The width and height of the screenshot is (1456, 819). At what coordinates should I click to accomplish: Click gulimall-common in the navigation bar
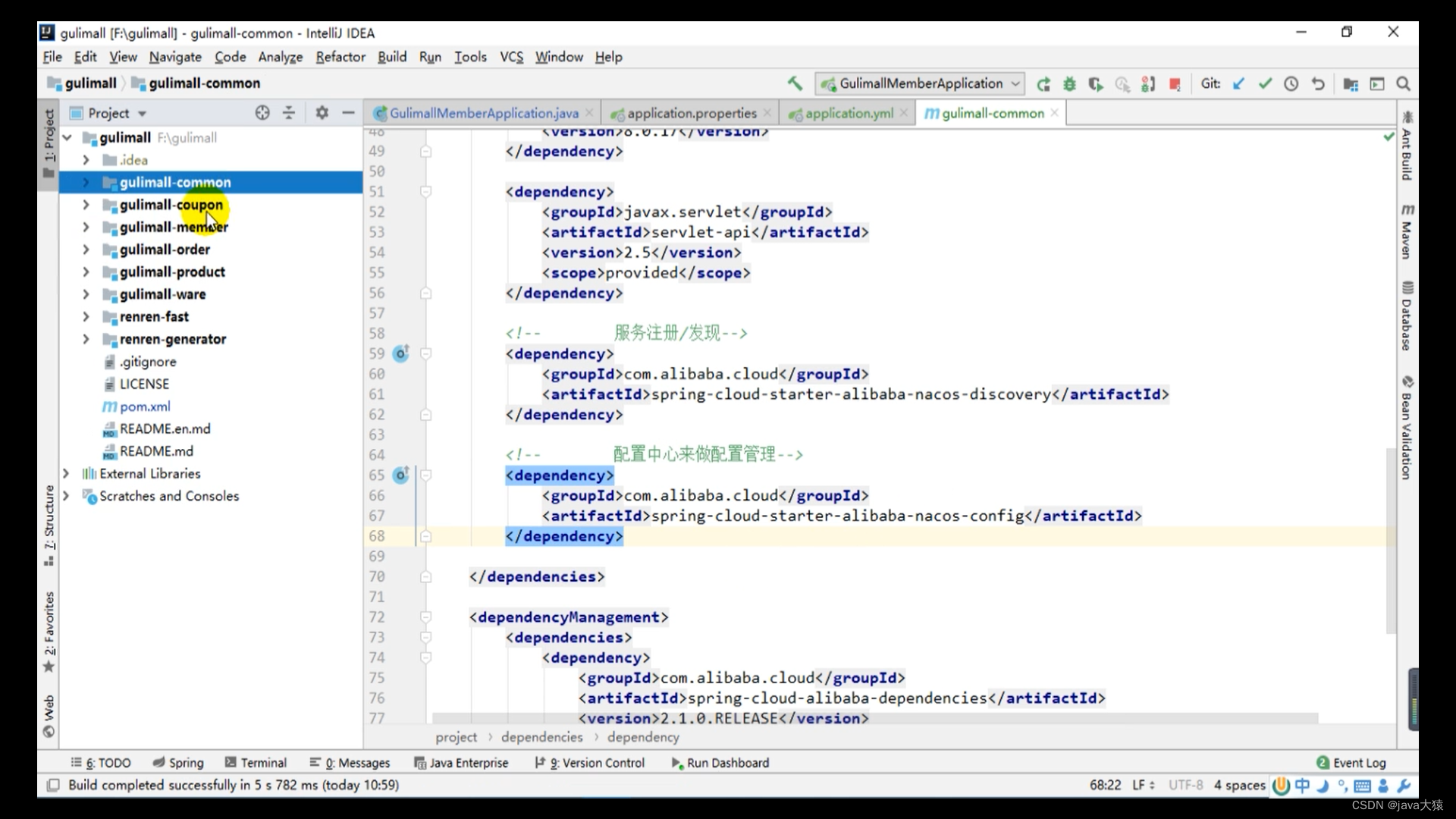tap(204, 83)
